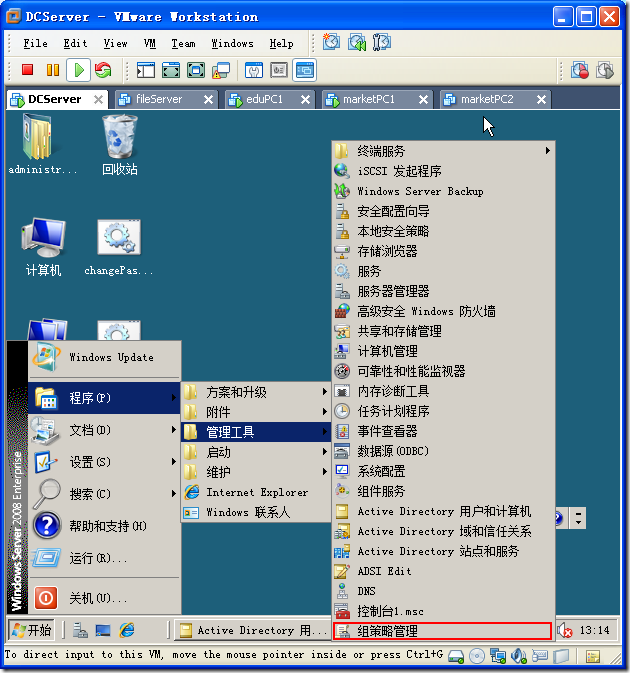The width and height of the screenshot is (630, 673).
Task: Launch Windows Server Backup
Action: pyautogui.click(x=443, y=191)
